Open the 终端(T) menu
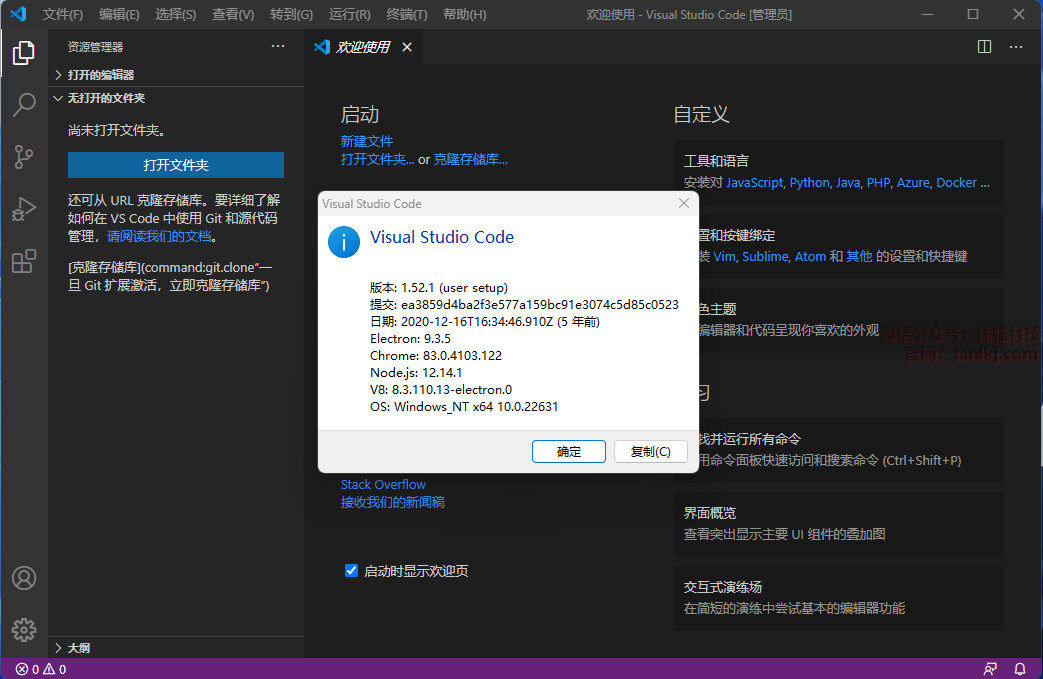Image resolution: width=1043 pixels, height=679 pixels. pyautogui.click(x=406, y=15)
